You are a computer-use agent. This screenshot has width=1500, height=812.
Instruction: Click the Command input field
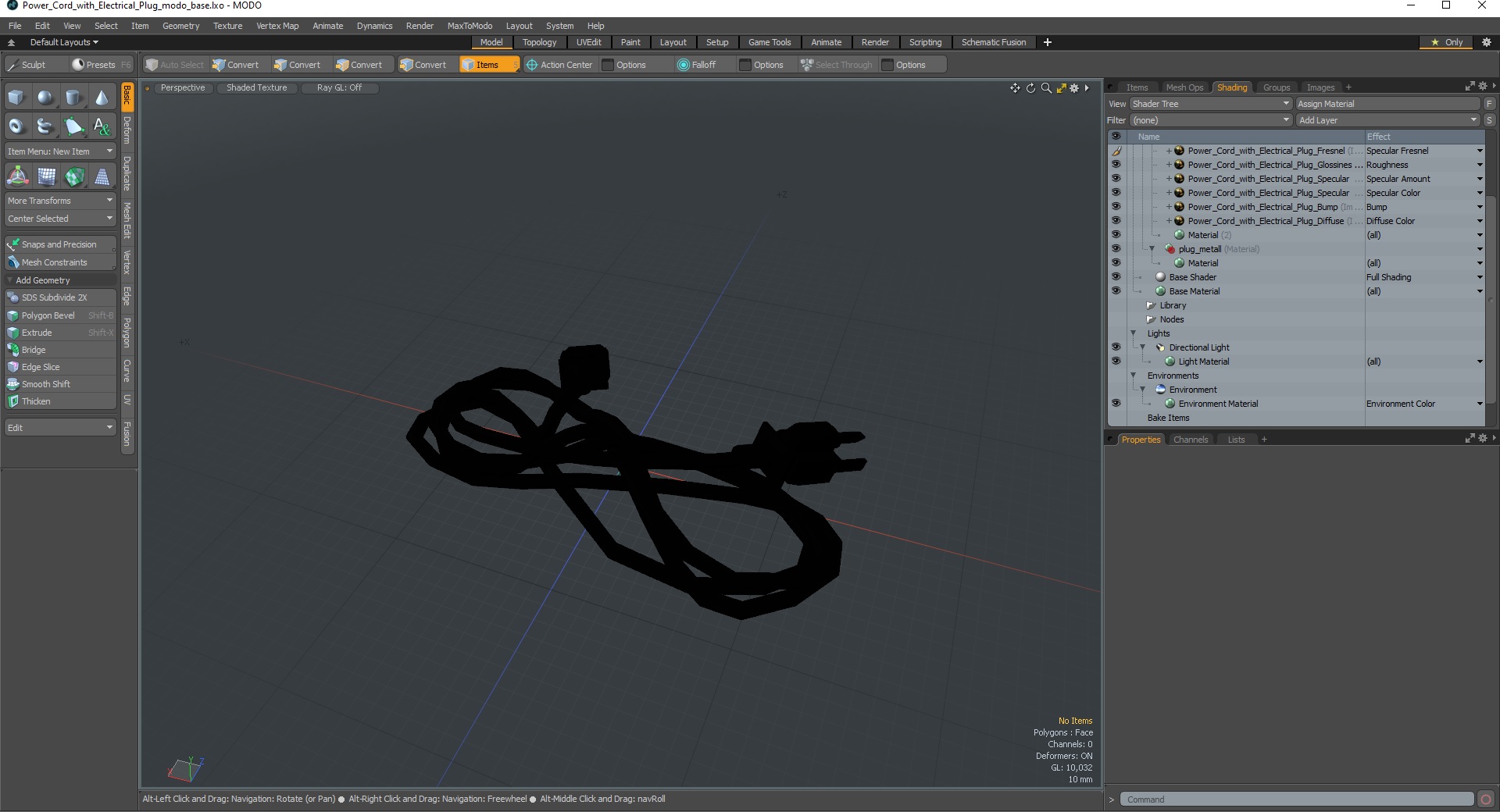[x=1297, y=800]
